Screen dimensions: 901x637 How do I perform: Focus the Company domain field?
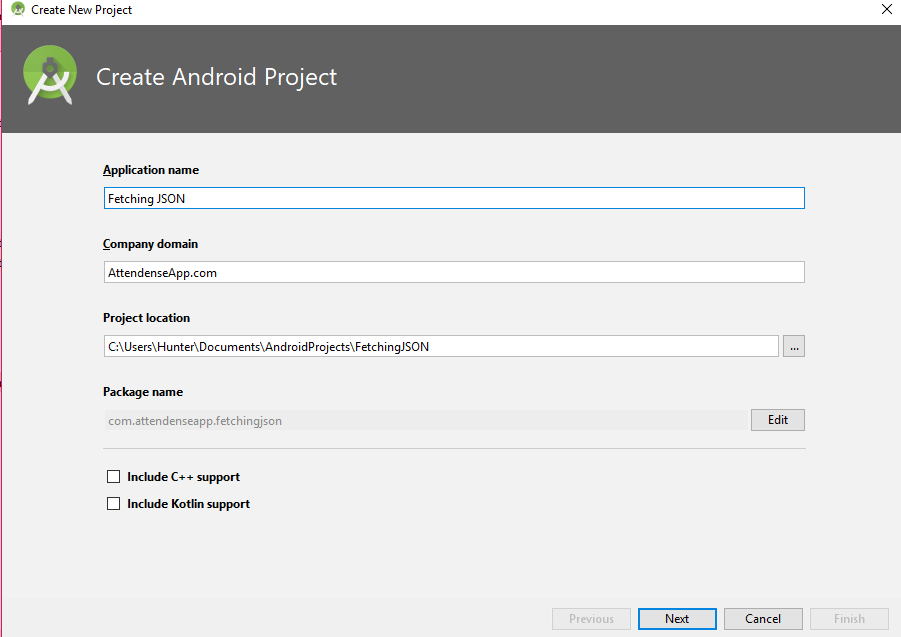click(454, 272)
